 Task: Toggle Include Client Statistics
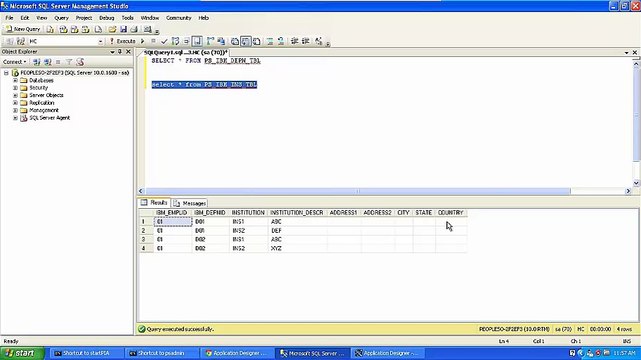click(221, 41)
